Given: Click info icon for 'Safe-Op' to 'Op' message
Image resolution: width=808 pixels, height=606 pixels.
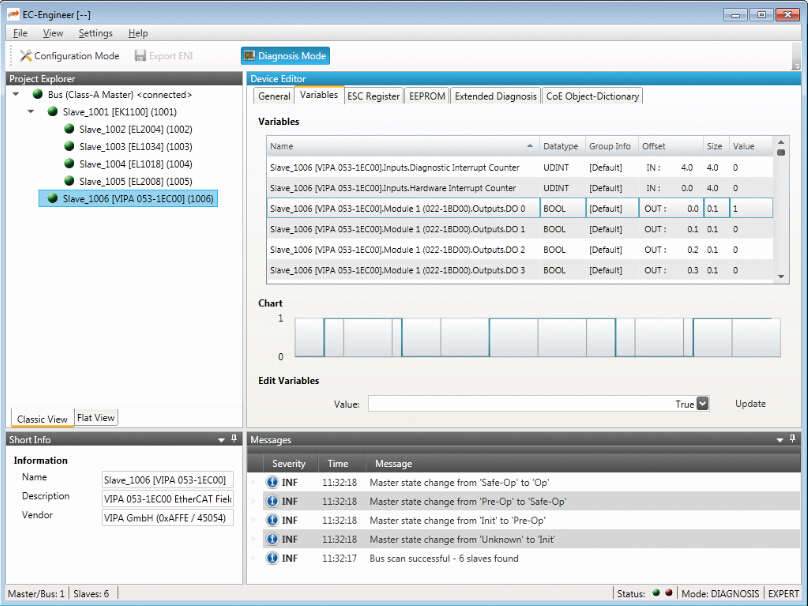Looking at the screenshot, I should coord(272,482).
